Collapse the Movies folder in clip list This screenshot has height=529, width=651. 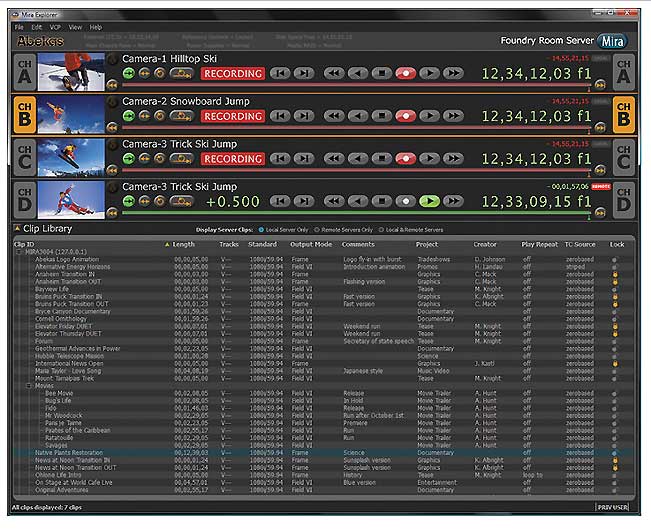click(x=30, y=385)
